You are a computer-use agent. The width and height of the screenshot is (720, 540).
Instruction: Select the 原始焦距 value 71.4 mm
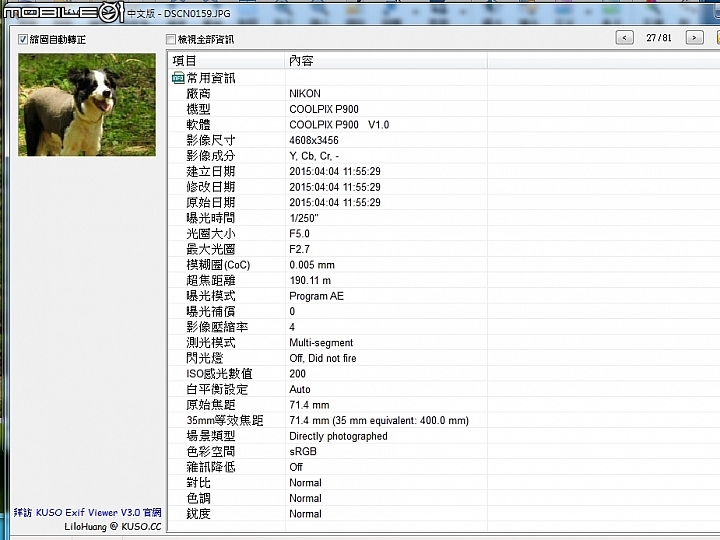coord(309,405)
